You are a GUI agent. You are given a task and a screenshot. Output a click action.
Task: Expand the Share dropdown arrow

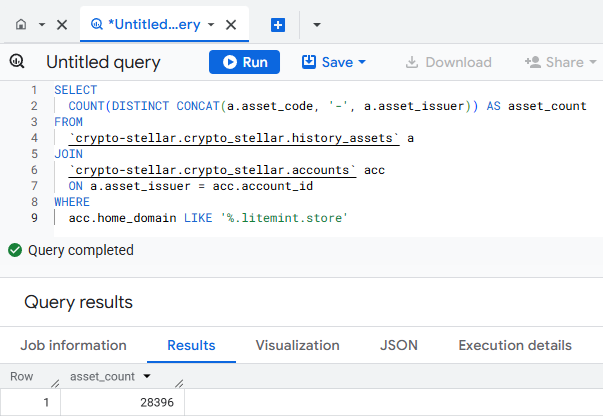[x=593, y=62]
